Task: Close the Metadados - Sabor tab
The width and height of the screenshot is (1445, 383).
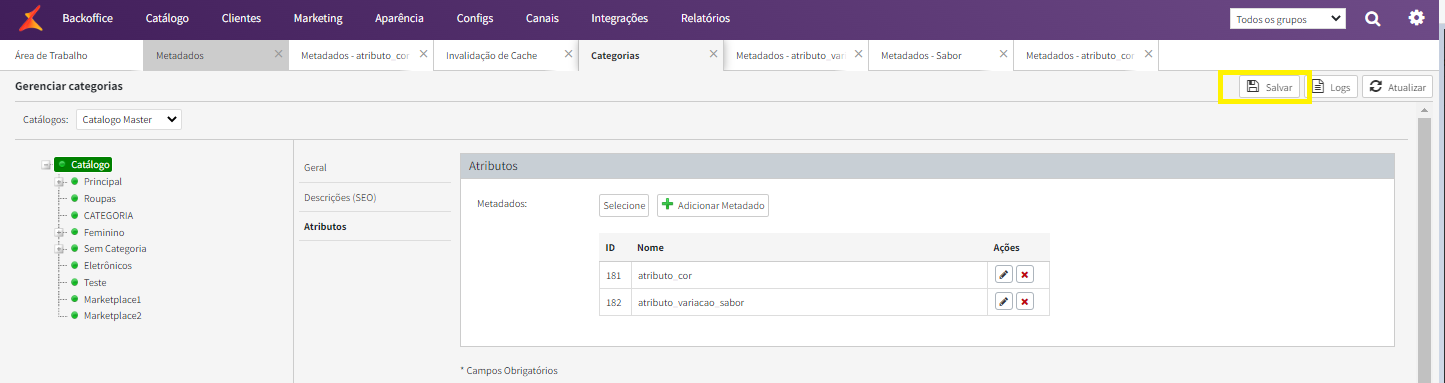Action: 1004,54
